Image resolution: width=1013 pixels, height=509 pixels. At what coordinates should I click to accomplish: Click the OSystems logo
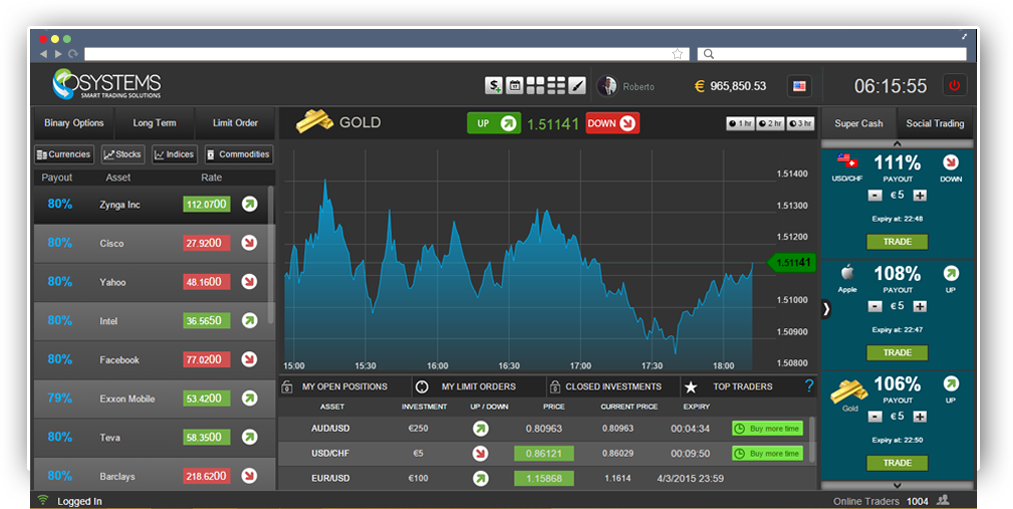click(107, 85)
